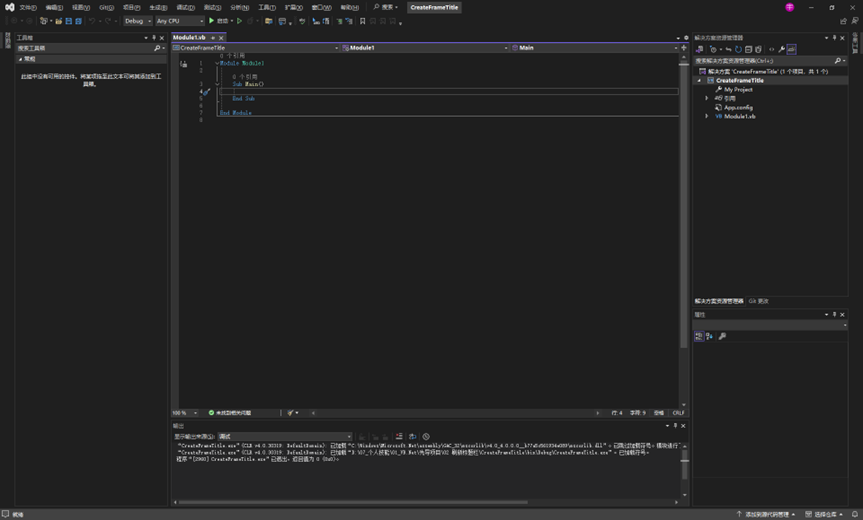Click the View Code icon in Solution Explorer
The height and width of the screenshot is (520, 863).
click(x=772, y=50)
